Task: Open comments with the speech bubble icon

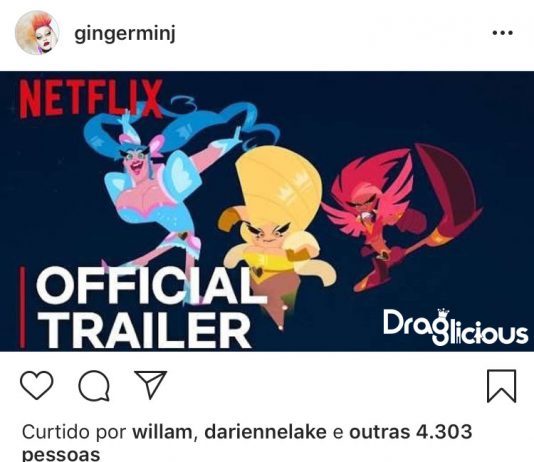Action: tap(94, 385)
